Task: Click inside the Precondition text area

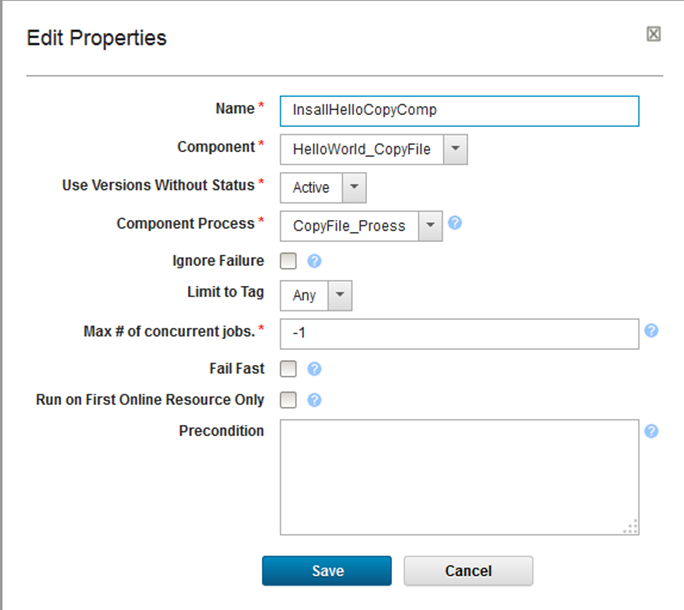Action: (x=459, y=477)
